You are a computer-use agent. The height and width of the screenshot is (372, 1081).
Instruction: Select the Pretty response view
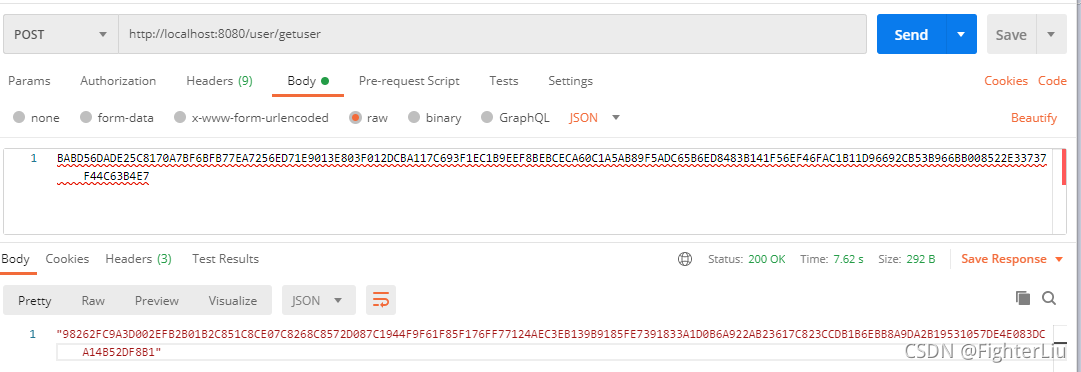[34, 300]
